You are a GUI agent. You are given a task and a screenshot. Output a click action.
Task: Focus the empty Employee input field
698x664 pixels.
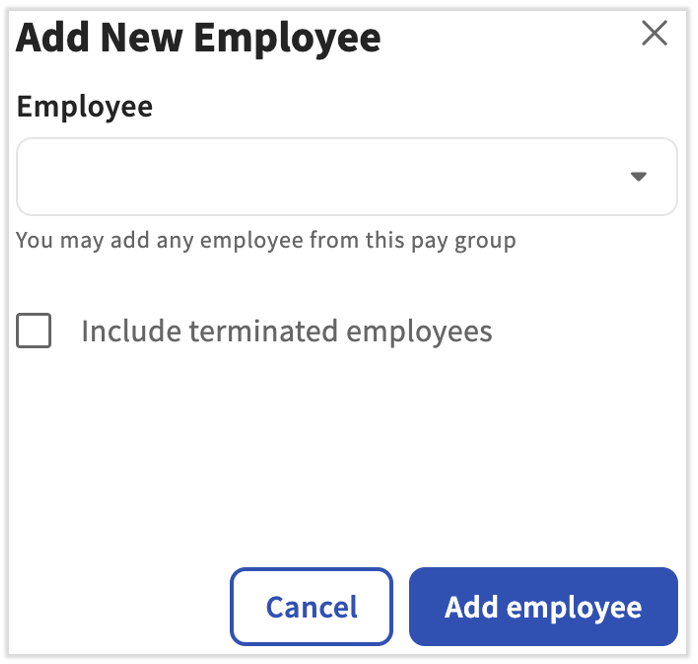click(320, 177)
